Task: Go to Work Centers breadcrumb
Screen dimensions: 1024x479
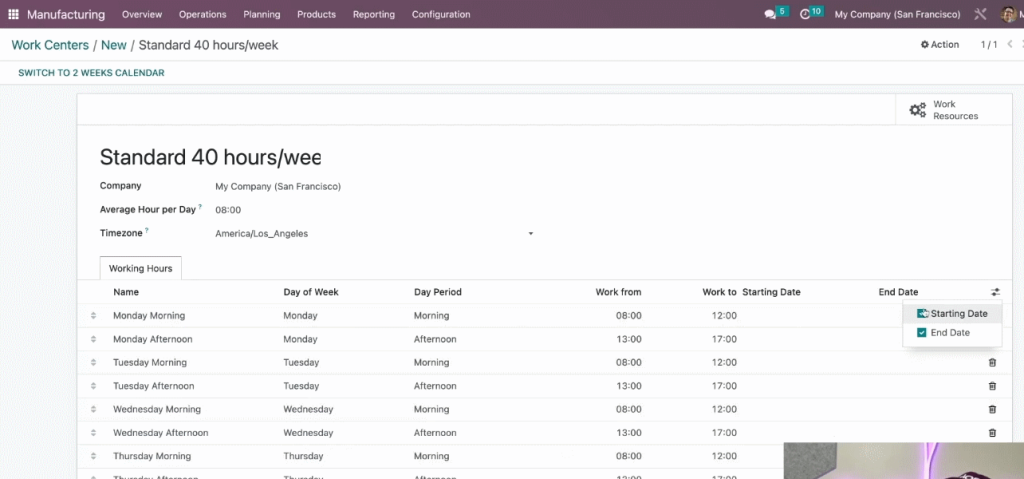Action: pyautogui.click(x=50, y=45)
